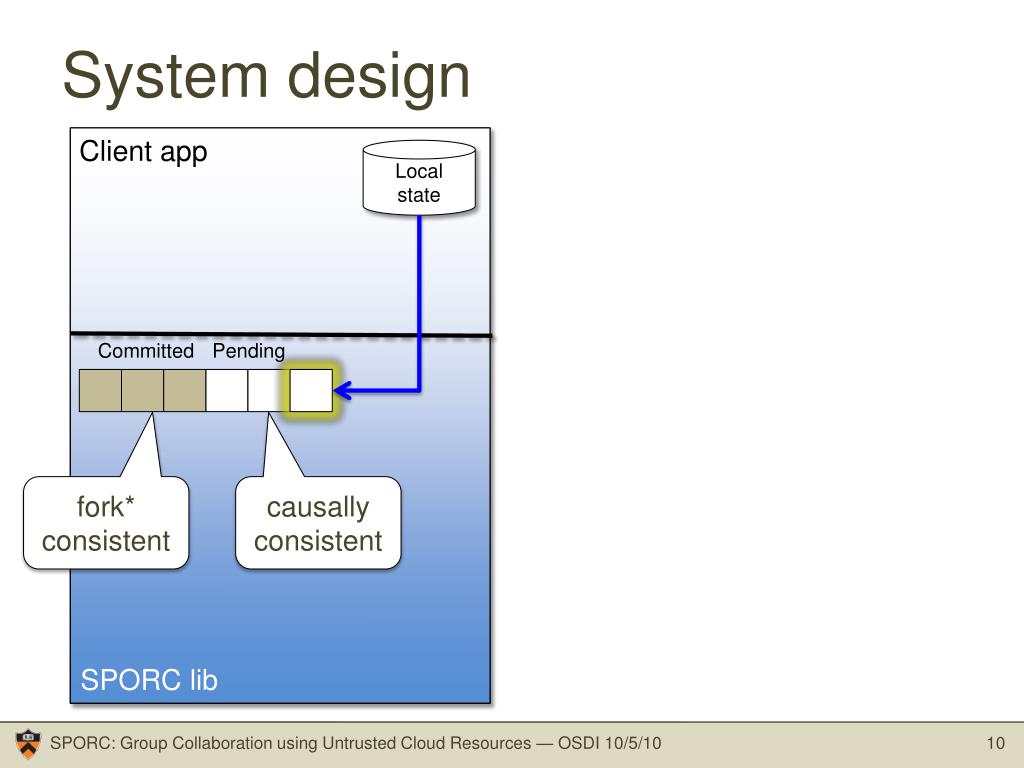Click slide number 10 in footer
The width and height of the screenshot is (1024, 768).
click(x=995, y=743)
